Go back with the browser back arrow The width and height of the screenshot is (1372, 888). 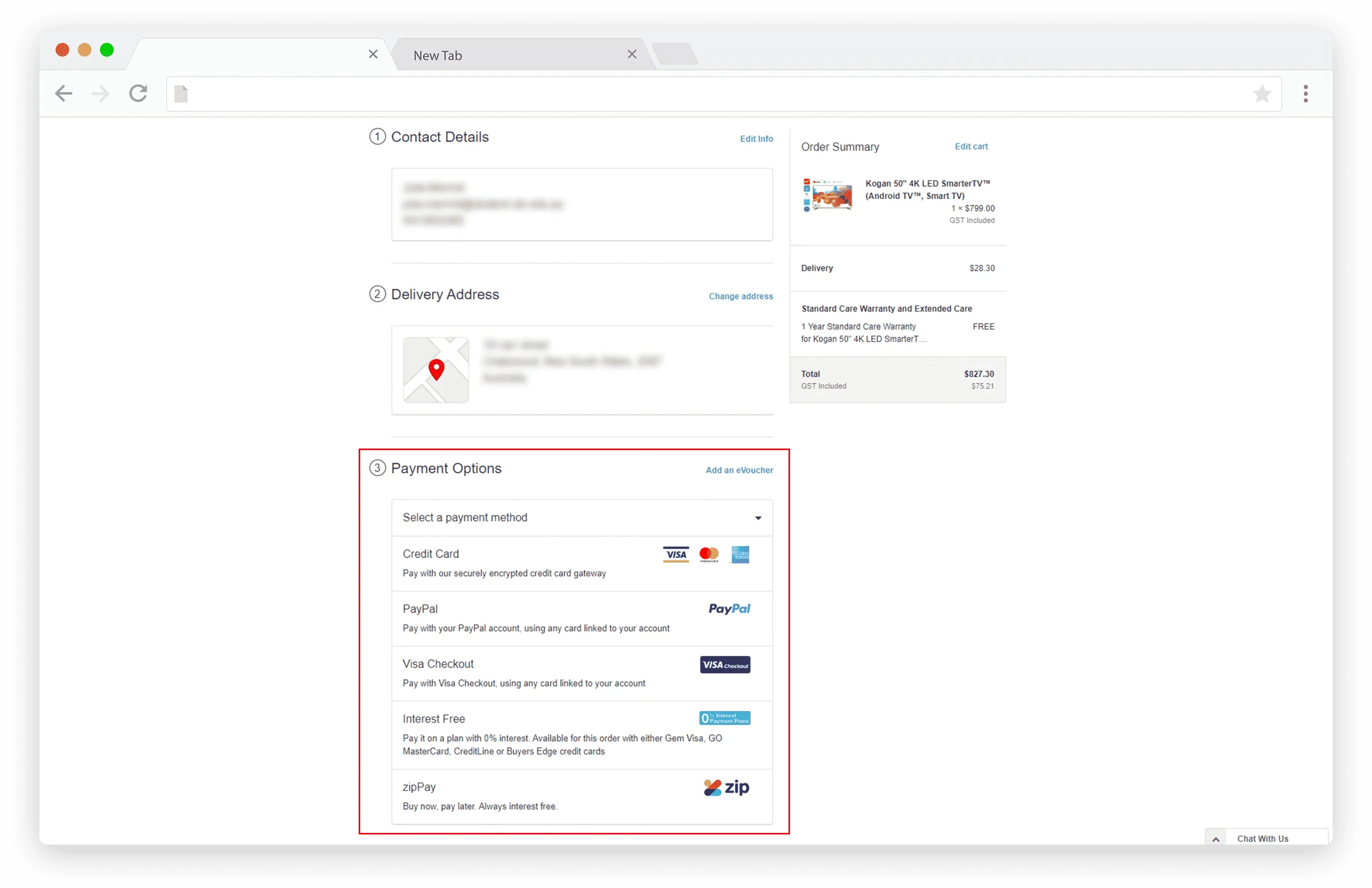pos(64,93)
